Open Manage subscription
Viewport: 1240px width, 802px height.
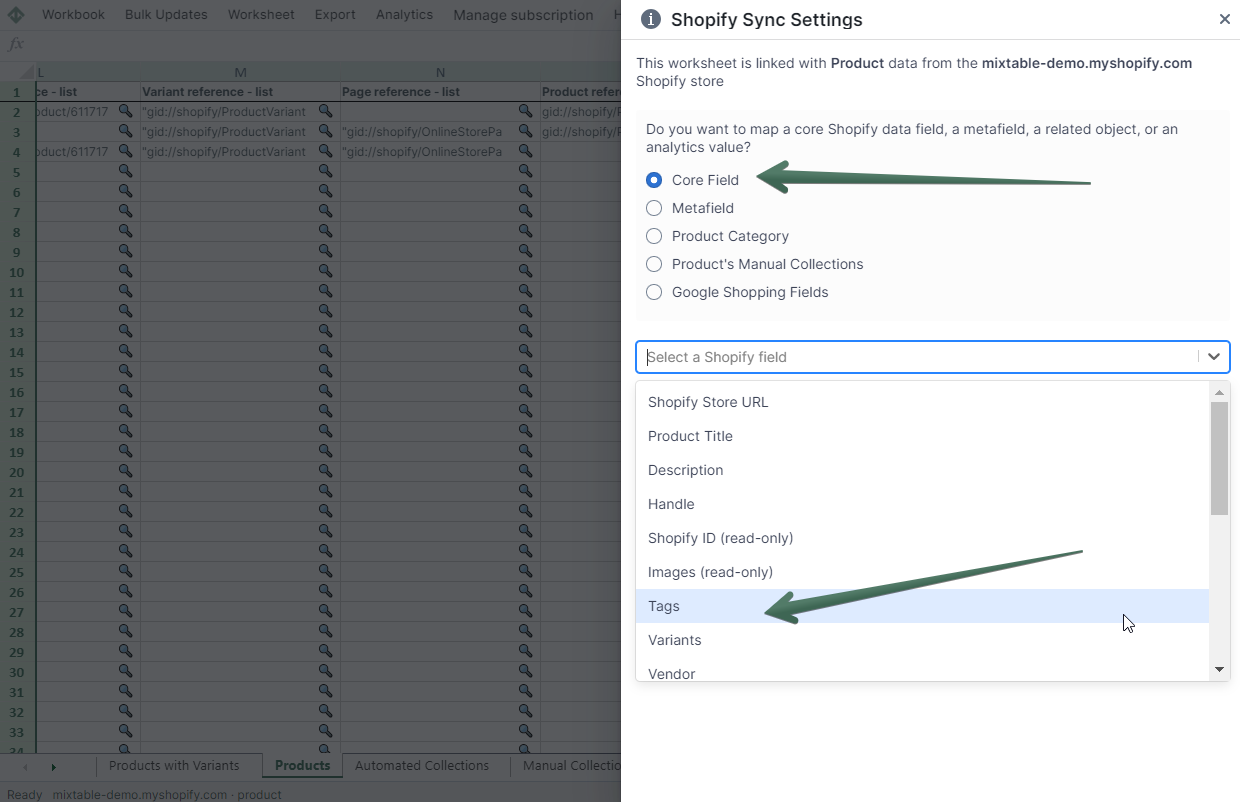click(523, 15)
